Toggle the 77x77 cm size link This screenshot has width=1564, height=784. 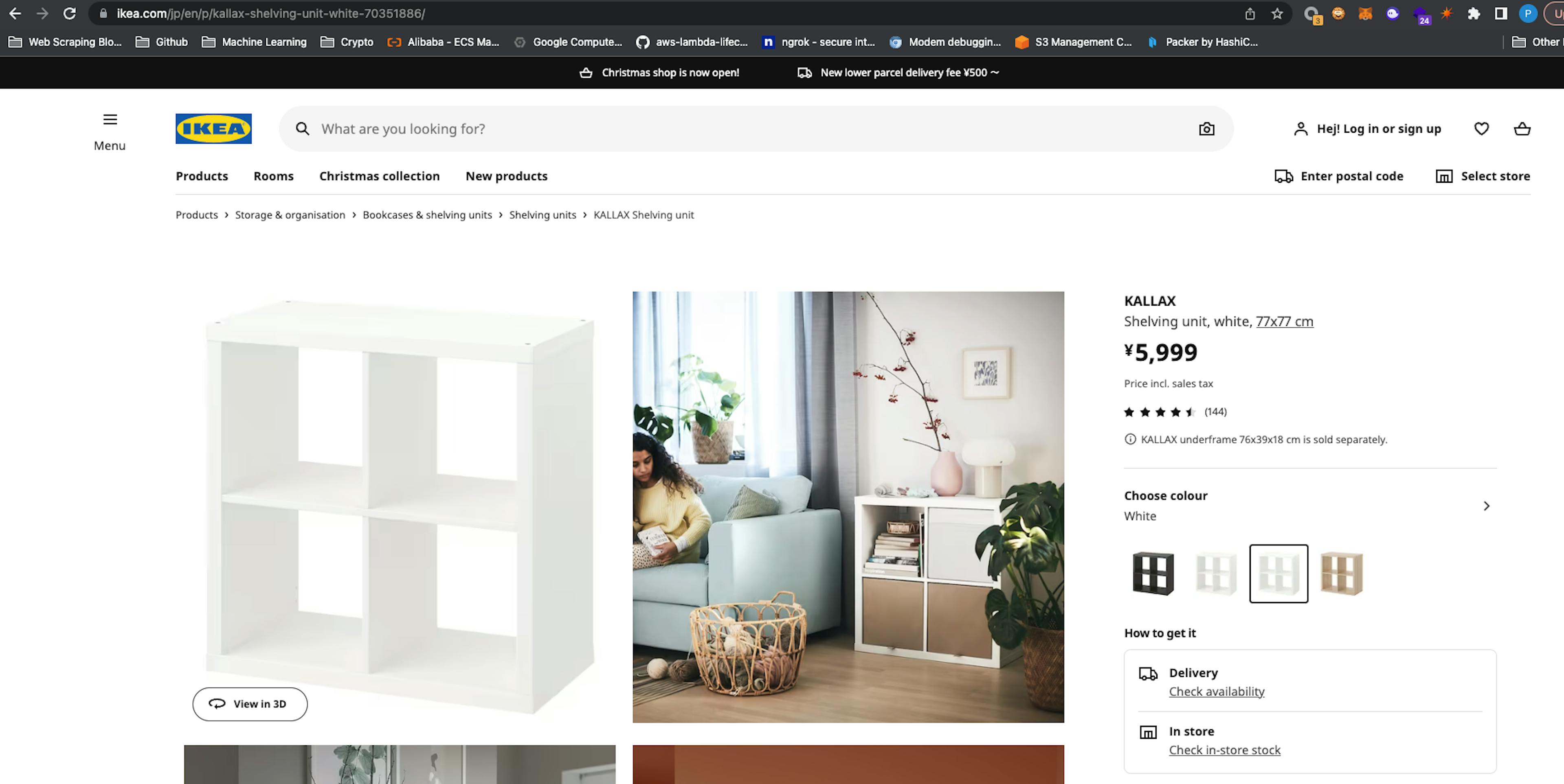pyautogui.click(x=1285, y=321)
